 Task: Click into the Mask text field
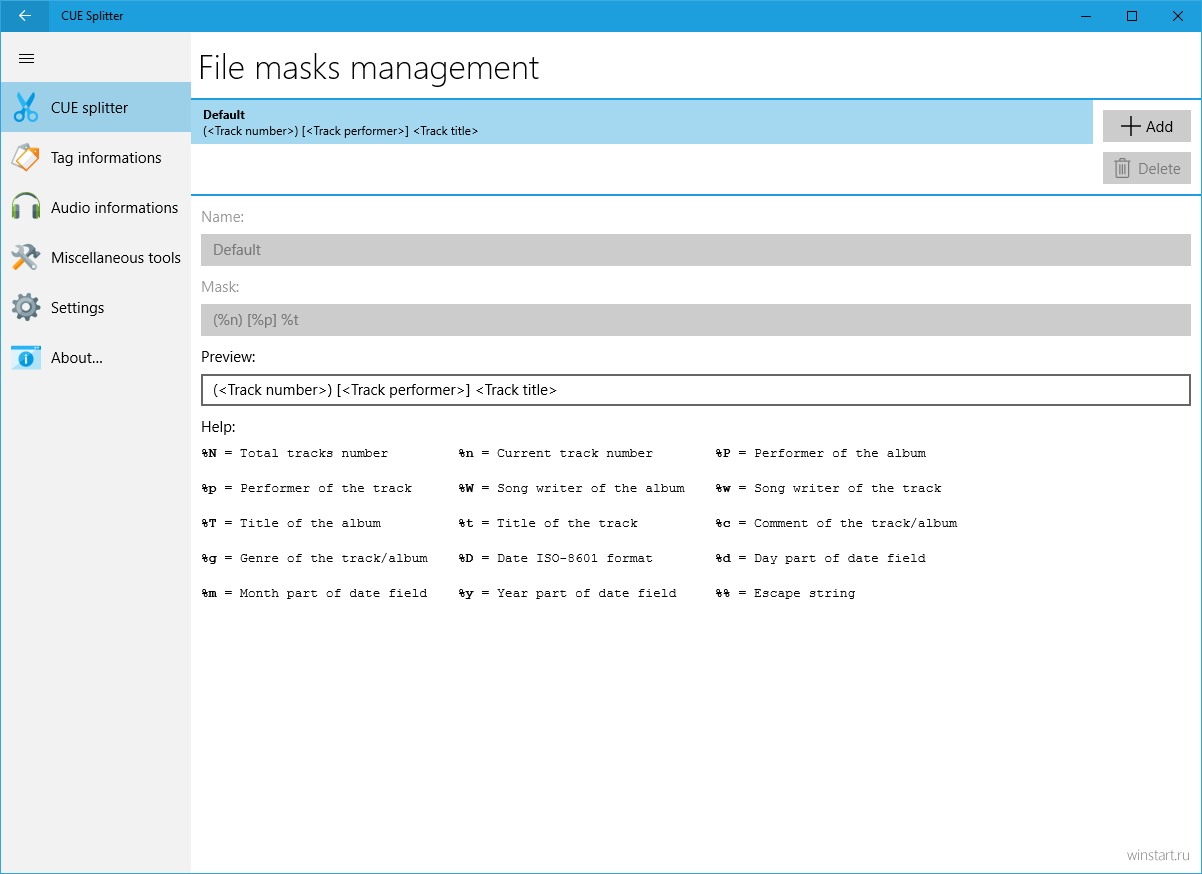pyautogui.click(x=695, y=320)
